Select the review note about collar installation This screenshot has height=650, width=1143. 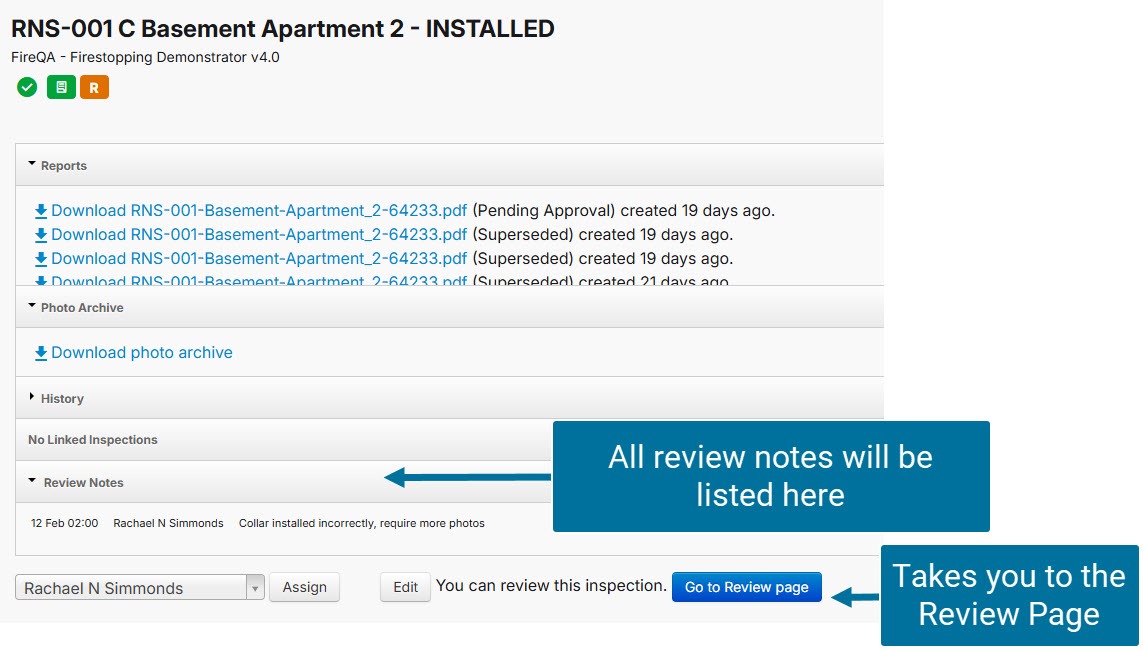[361, 523]
